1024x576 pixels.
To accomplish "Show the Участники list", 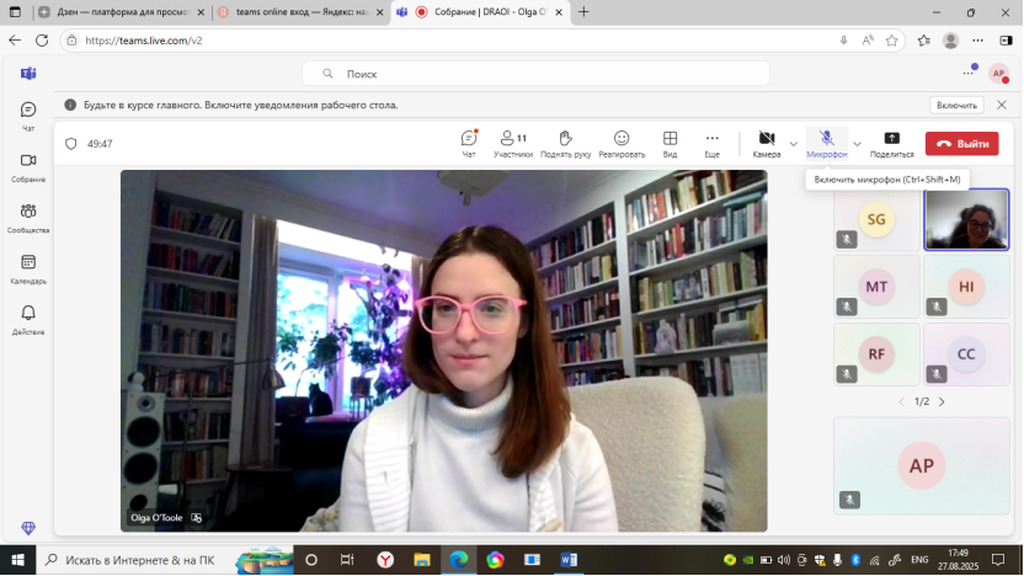I will (x=513, y=143).
